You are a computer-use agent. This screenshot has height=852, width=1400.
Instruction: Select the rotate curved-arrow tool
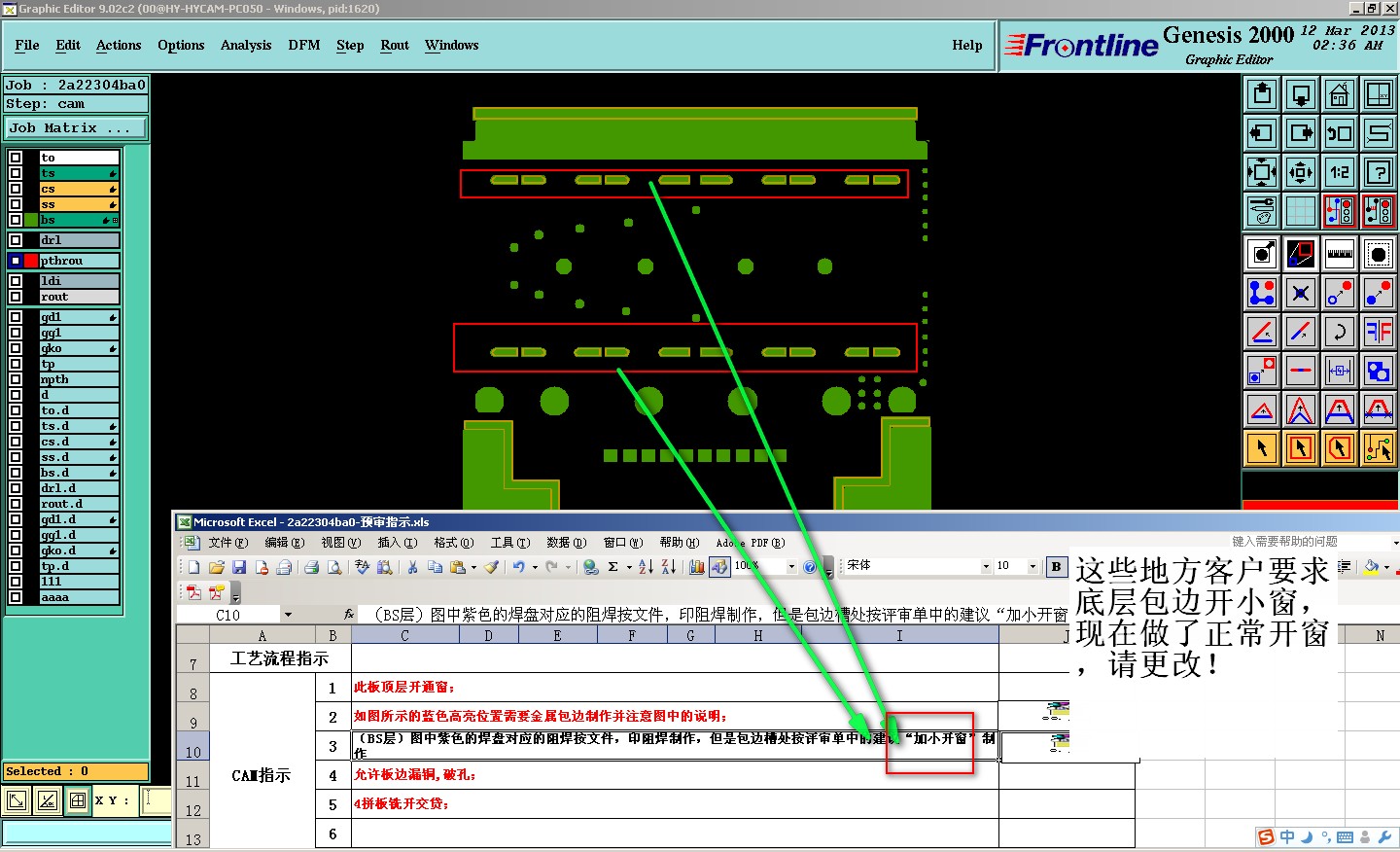1340,332
